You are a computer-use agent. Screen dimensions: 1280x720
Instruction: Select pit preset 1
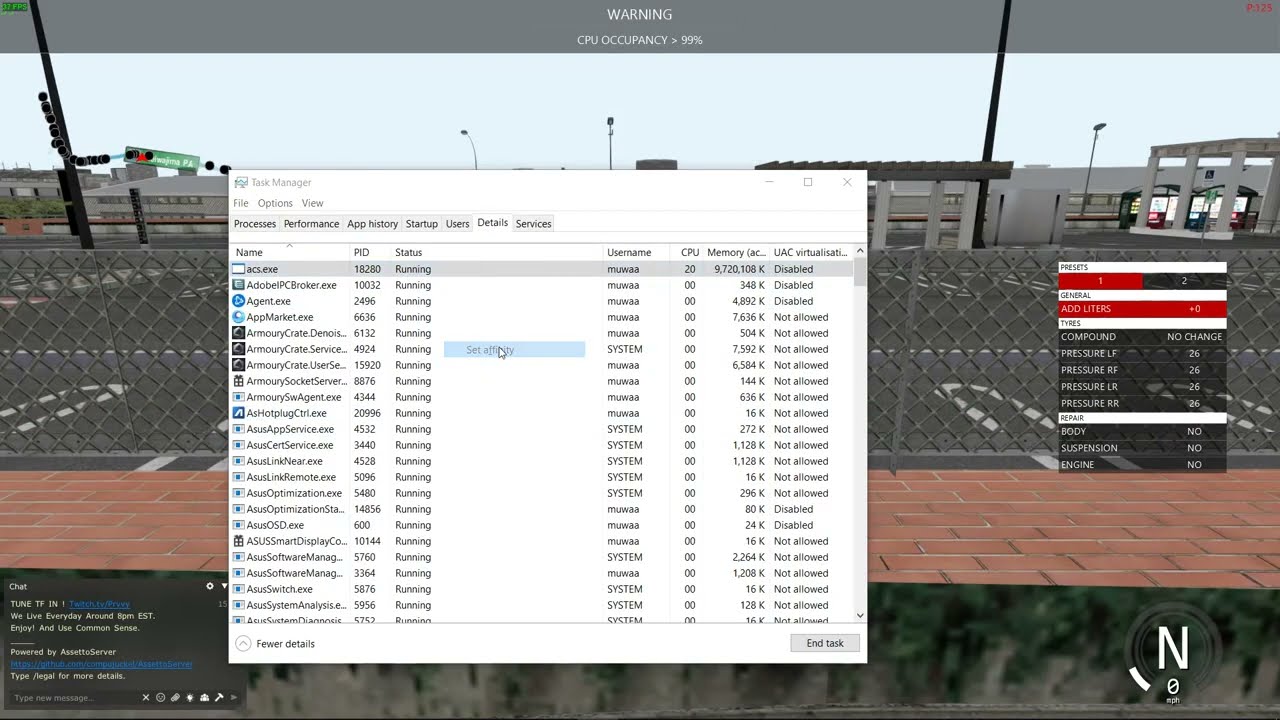(1100, 281)
